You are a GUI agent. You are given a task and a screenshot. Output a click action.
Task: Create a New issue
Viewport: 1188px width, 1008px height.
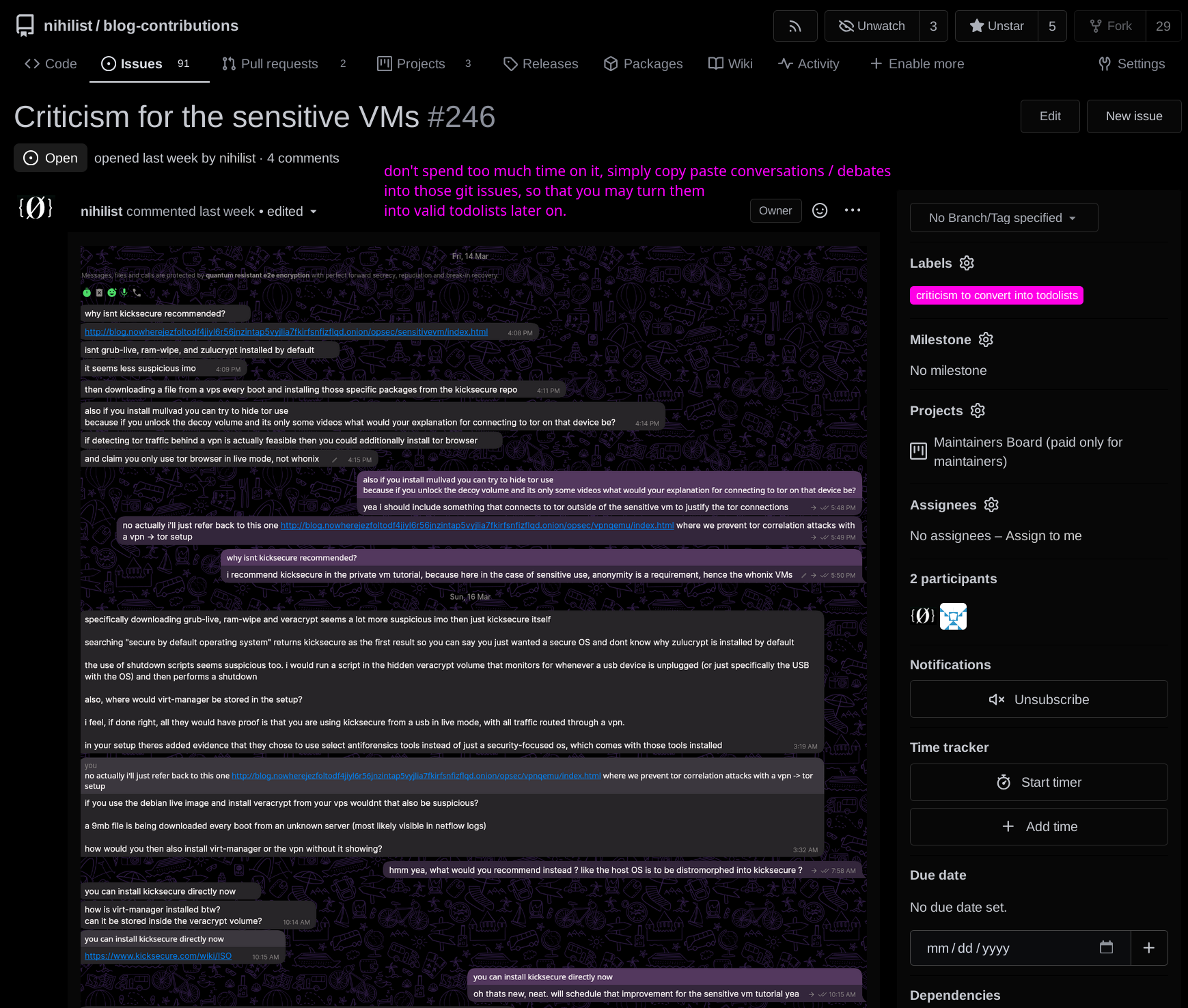pos(1134,116)
